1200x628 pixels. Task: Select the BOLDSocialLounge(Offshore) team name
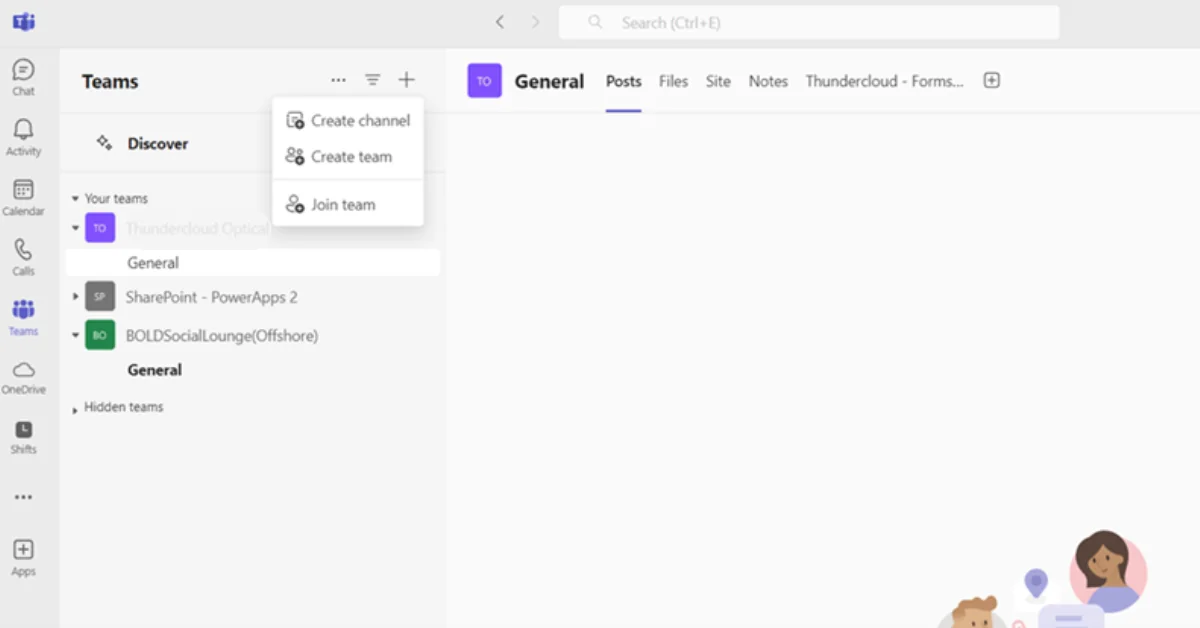click(x=222, y=336)
